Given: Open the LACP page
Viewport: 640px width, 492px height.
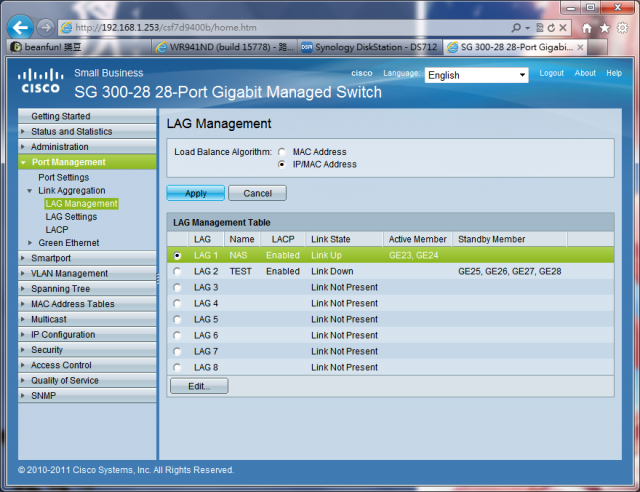Looking at the screenshot, I should point(57,230).
